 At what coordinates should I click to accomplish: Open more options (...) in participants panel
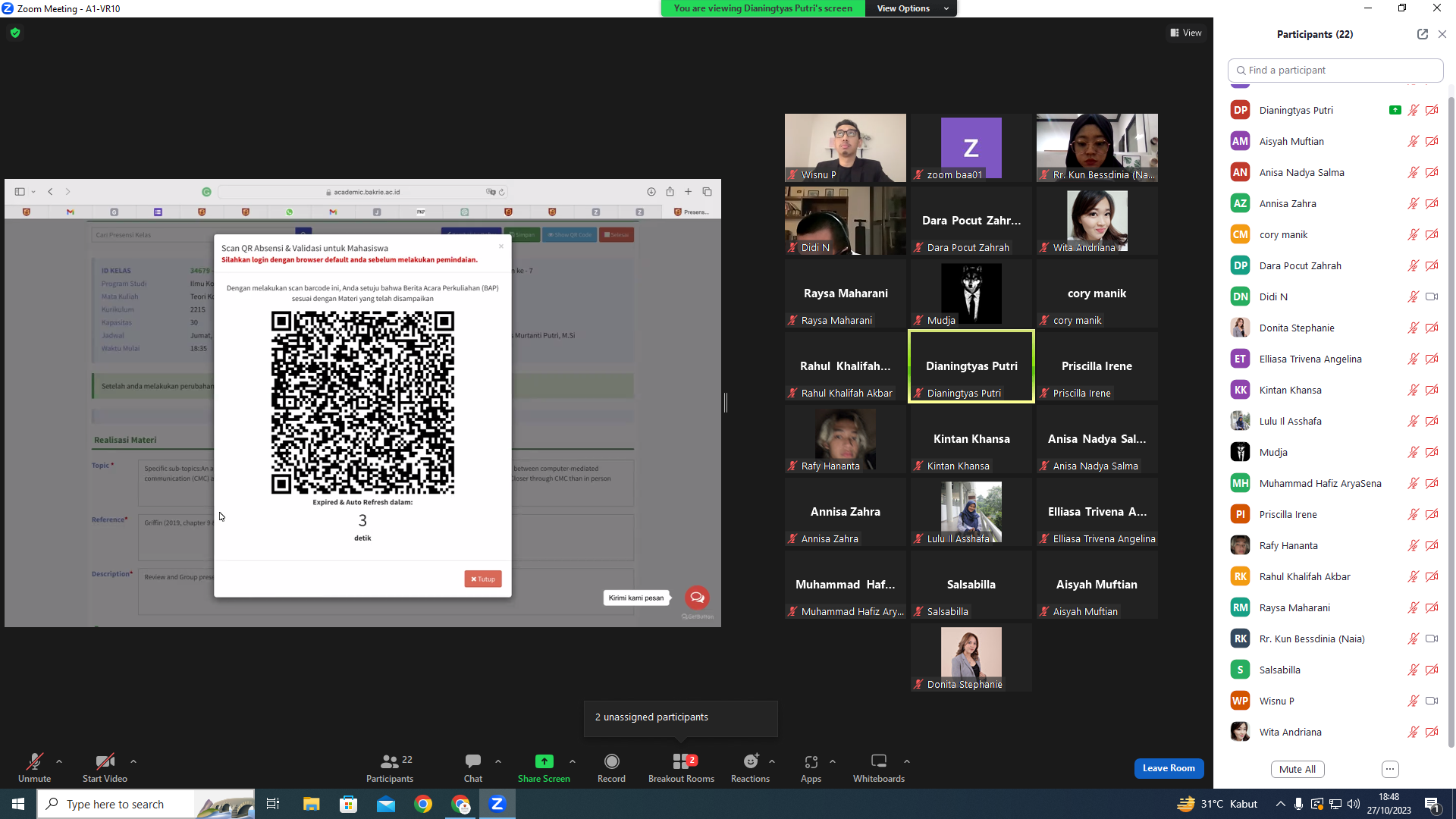pyautogui.click(x=1390, y=769)
